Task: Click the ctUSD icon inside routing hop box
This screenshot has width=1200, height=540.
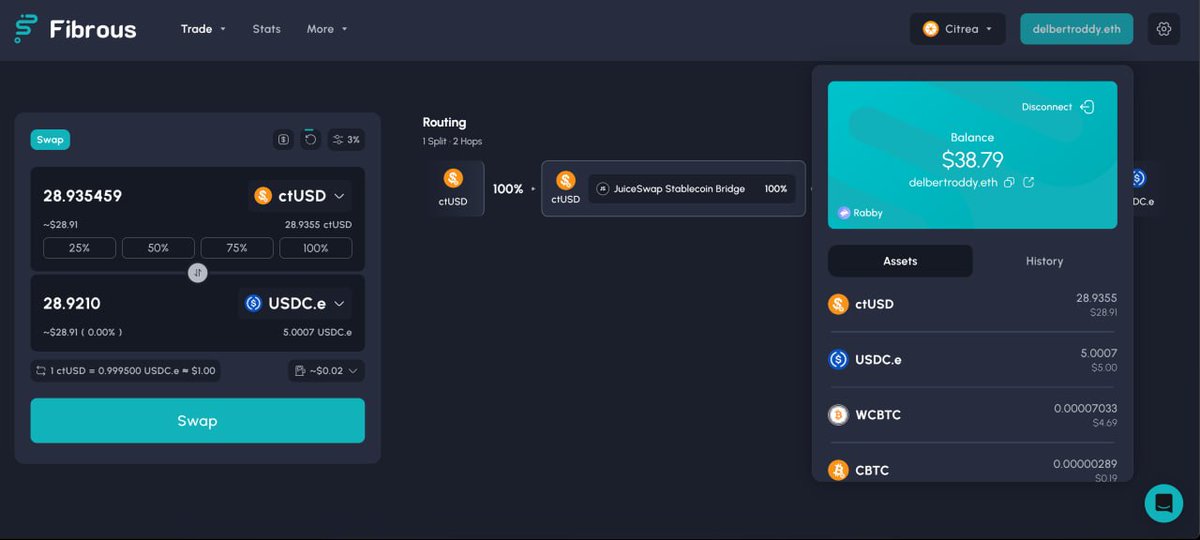Action: pos(566,180)
